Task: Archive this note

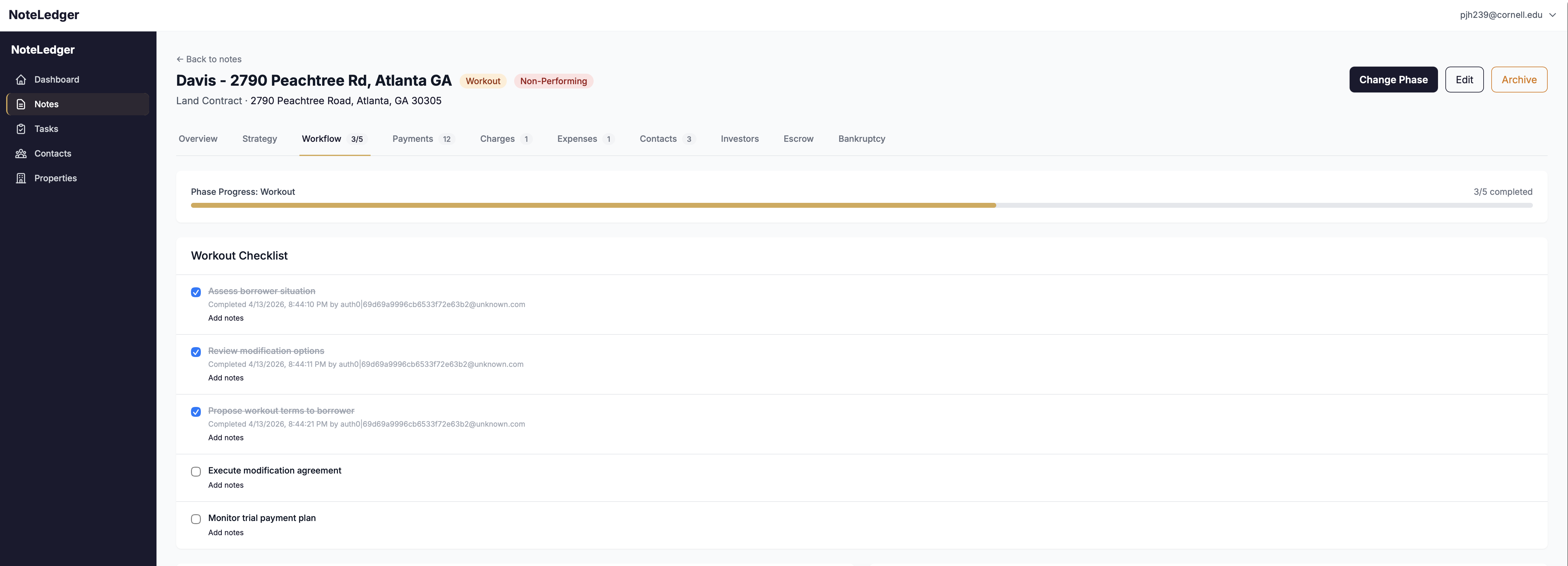Action: tap(1519, 80)
